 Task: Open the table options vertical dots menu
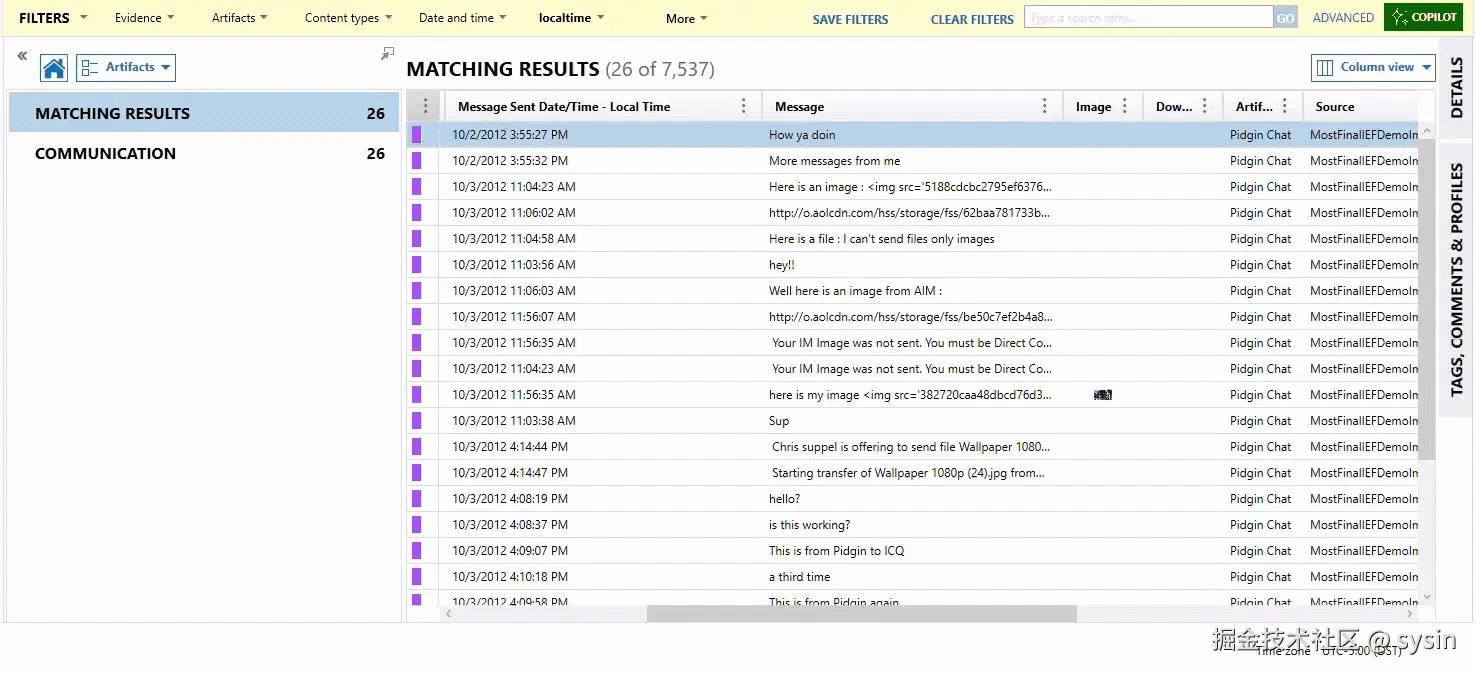(426, 106)
